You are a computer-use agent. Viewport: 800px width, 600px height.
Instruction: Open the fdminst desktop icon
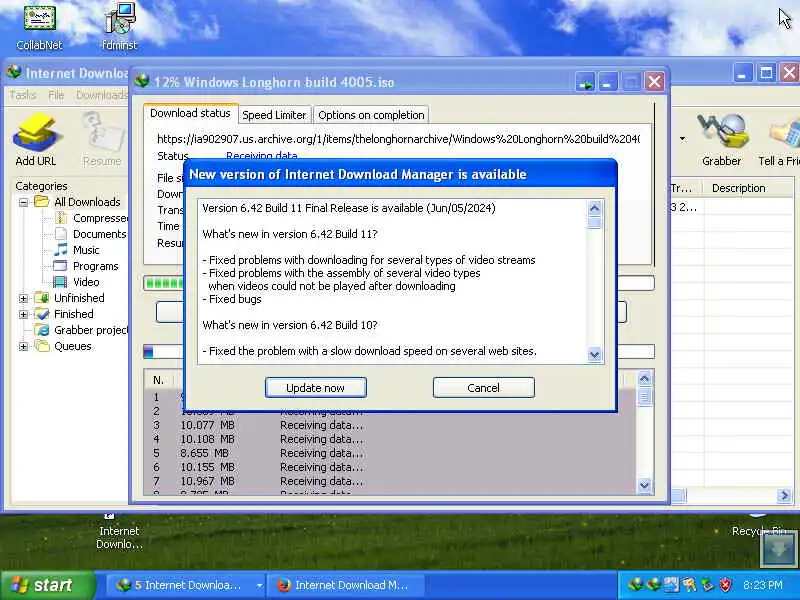pos(119,27)
